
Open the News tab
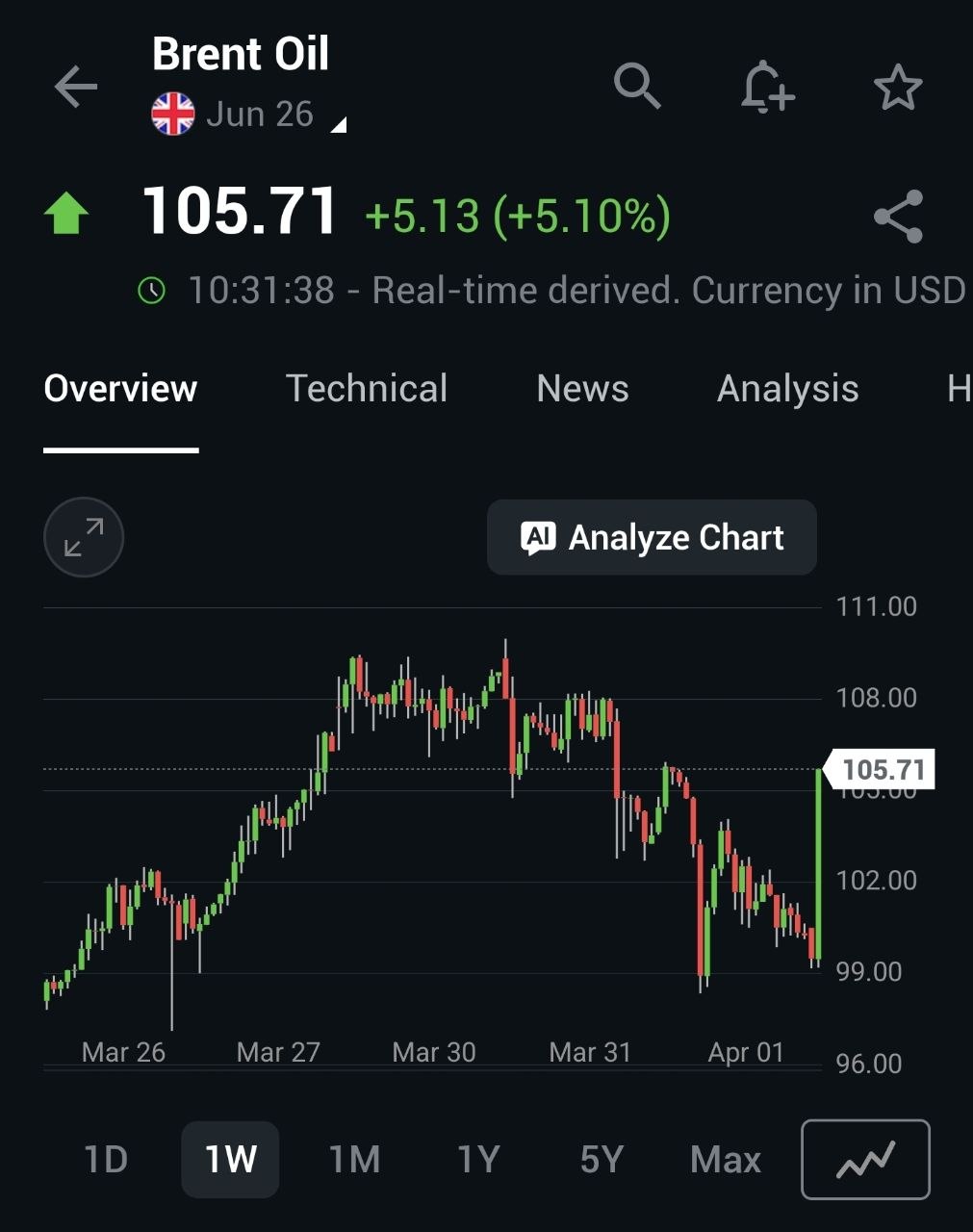point(582,389)
